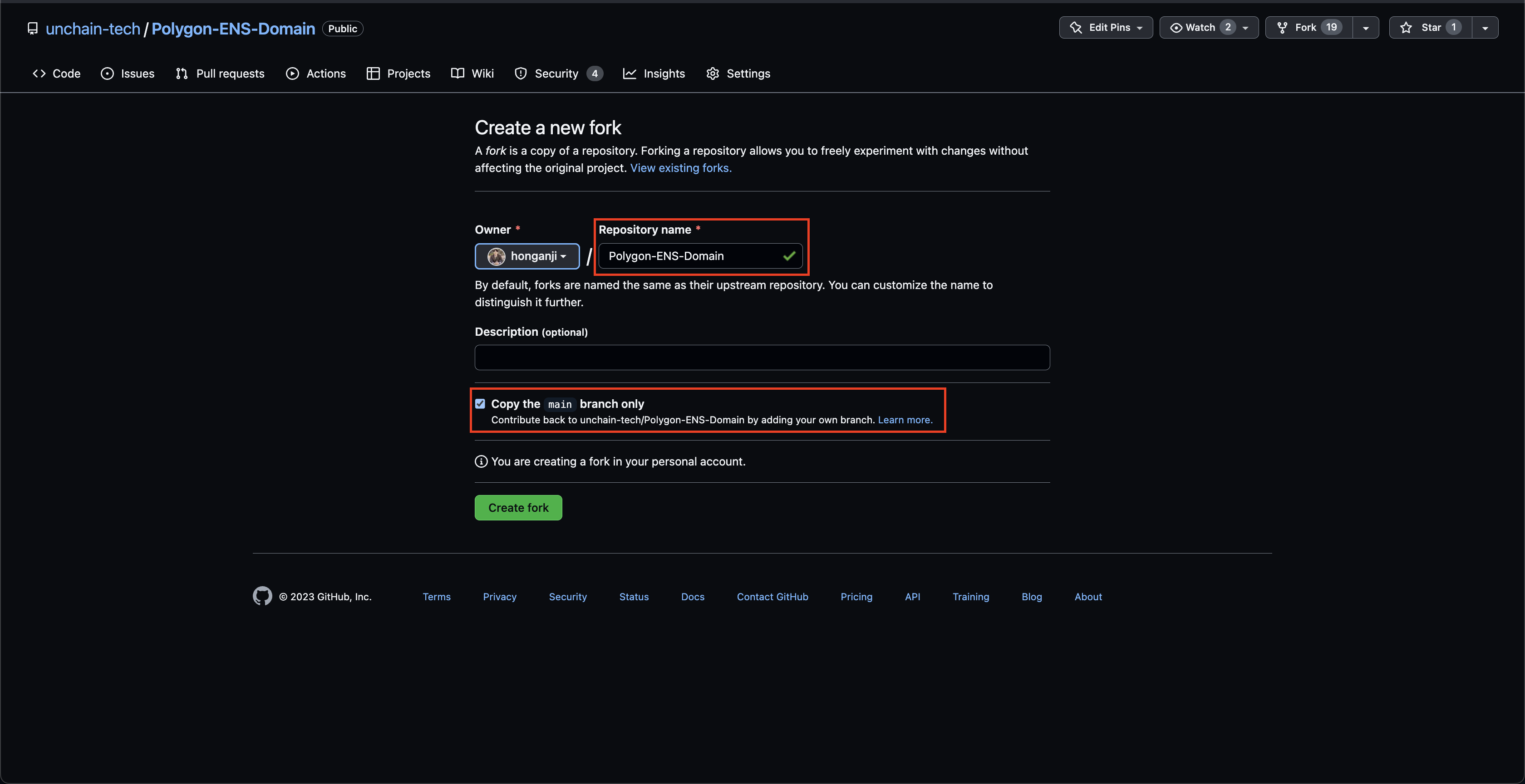Open repository Settings tab
1525x784 pixels.
point(738,73)
